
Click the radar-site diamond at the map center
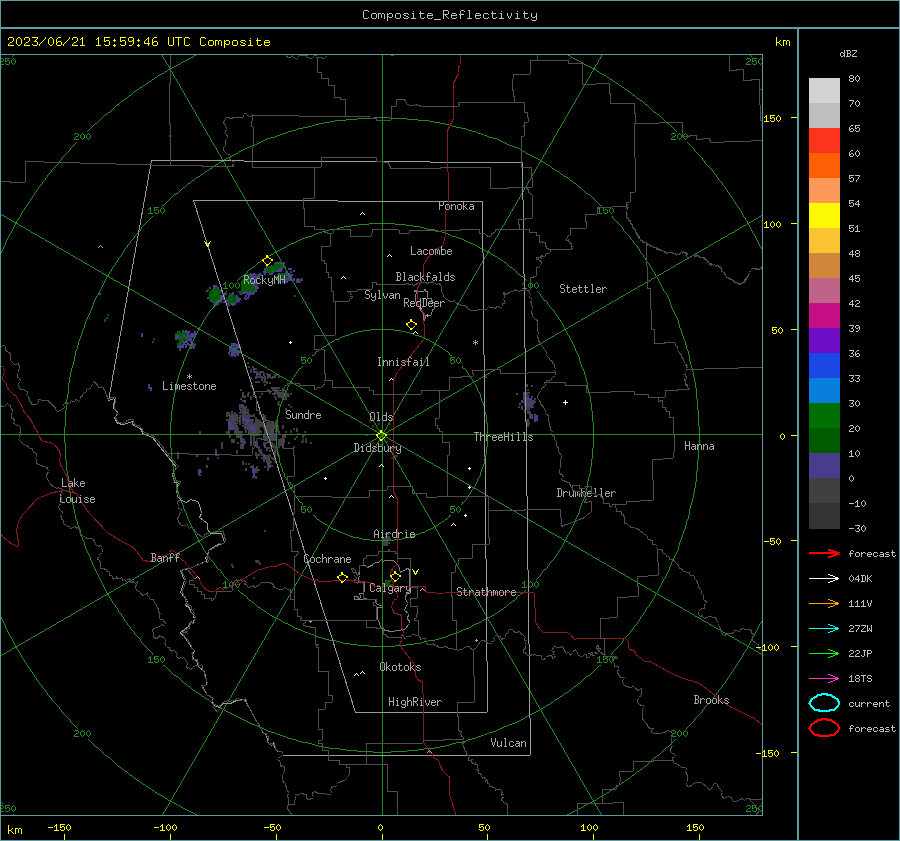click(381, 436)
